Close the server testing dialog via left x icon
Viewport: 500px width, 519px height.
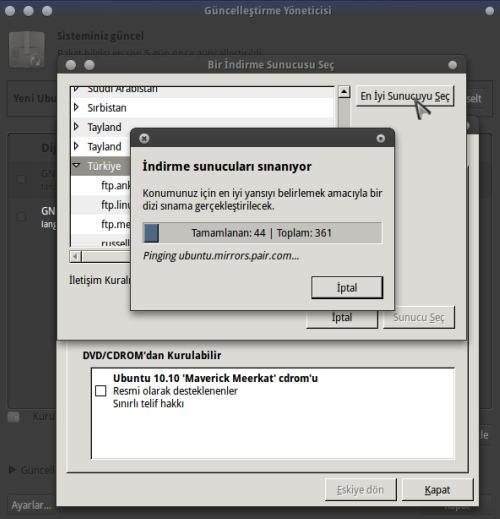tap(144, 138)
